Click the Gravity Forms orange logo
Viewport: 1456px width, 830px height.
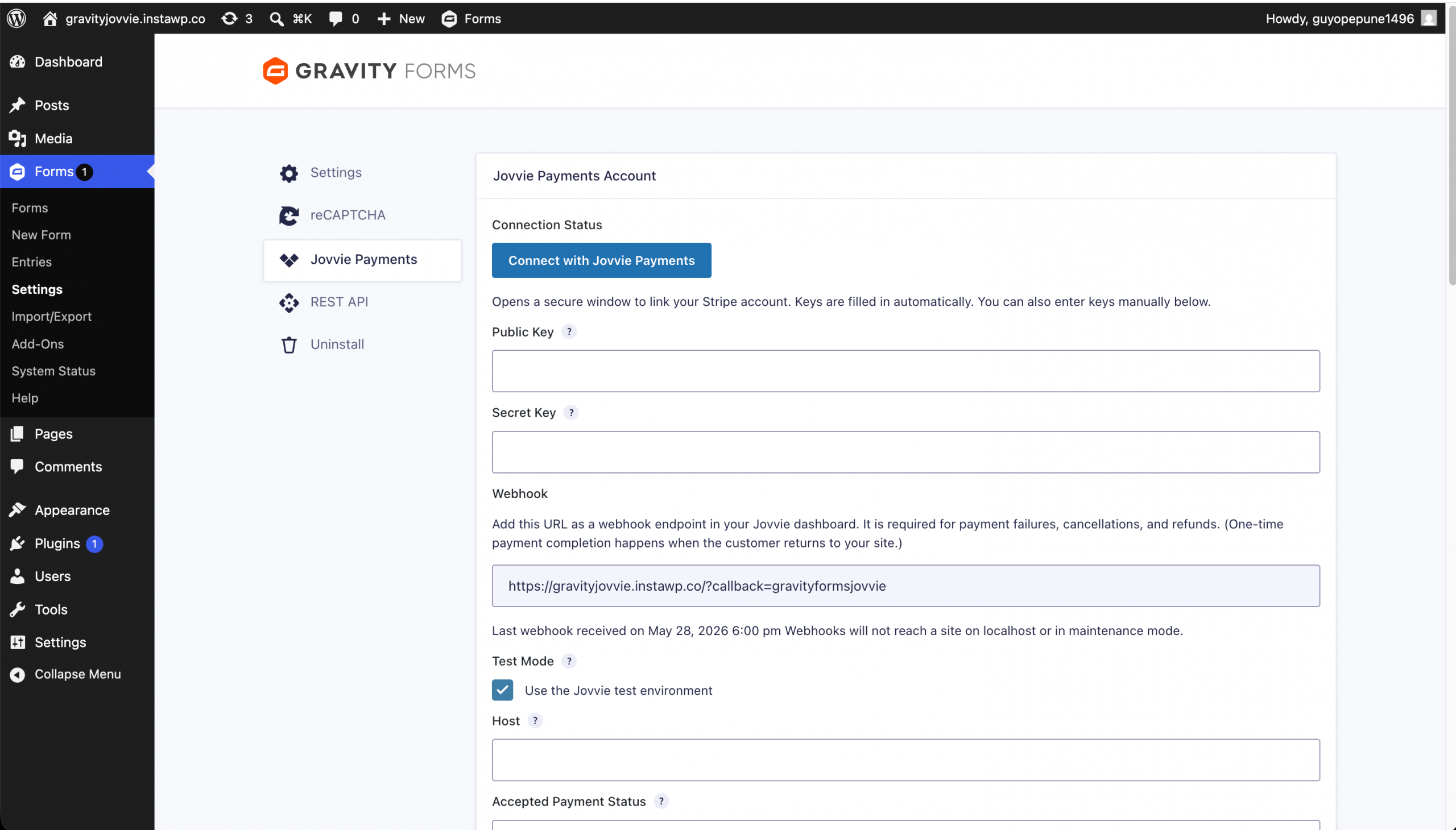point(275,70)
